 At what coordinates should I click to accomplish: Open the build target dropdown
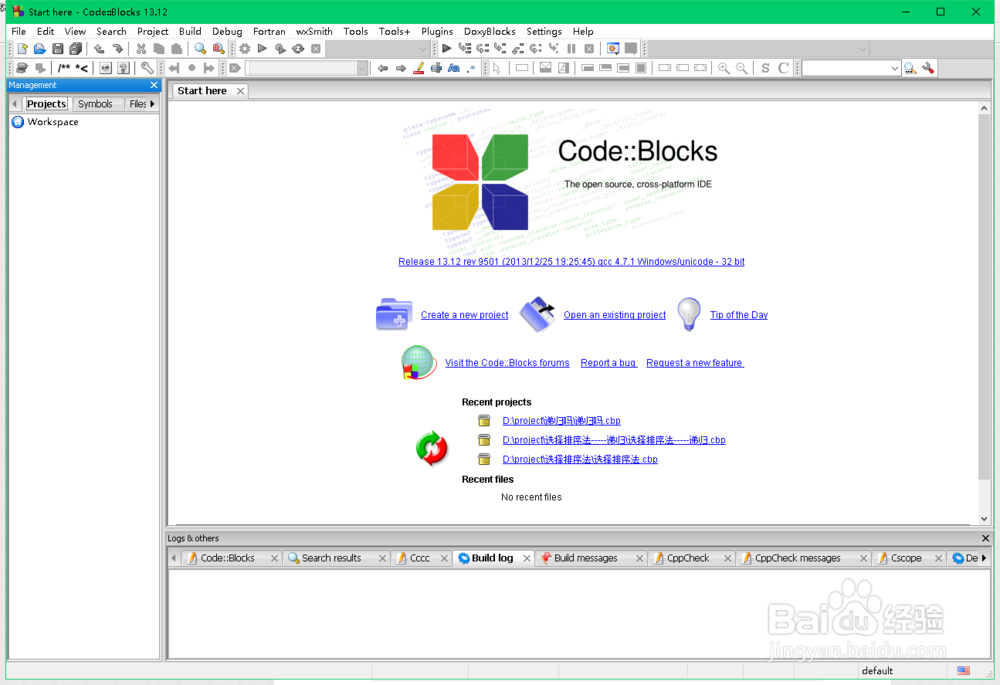click(378, 48)
